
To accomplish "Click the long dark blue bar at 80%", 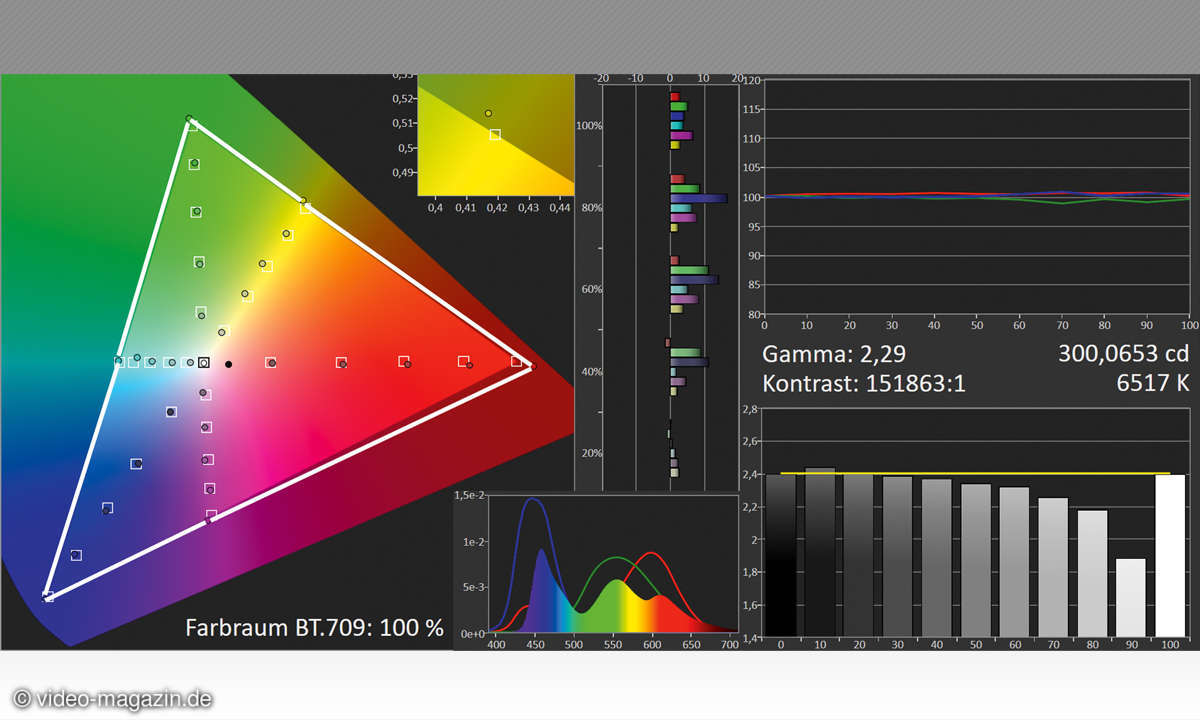I will pos(698,199).
